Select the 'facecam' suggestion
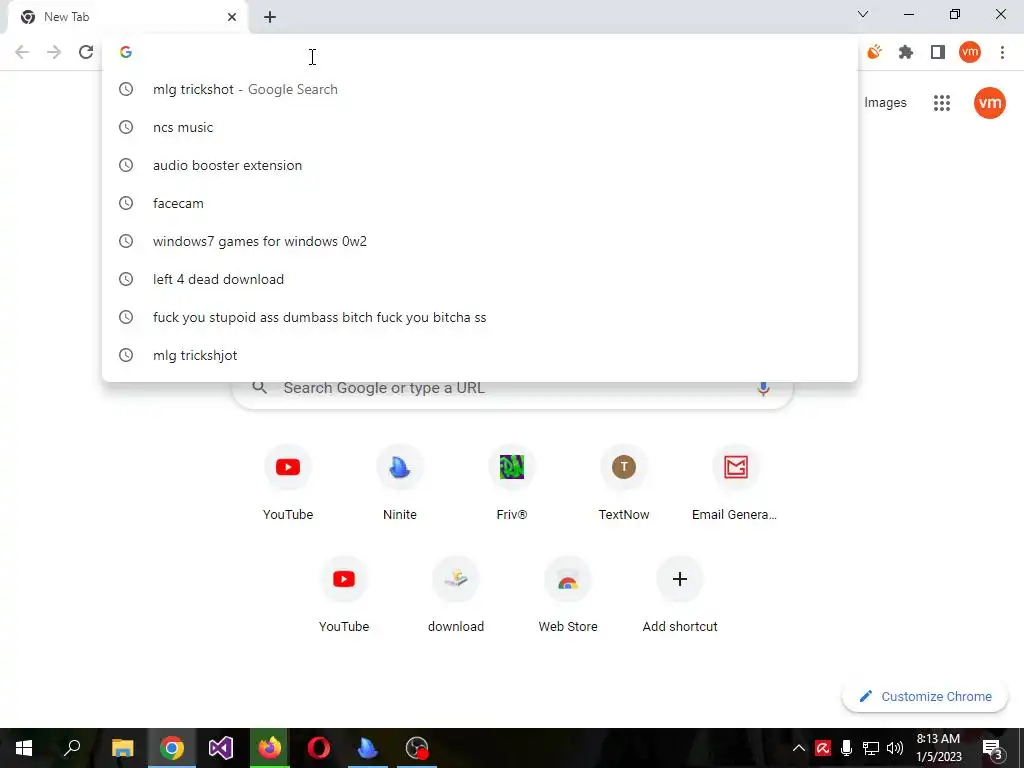This screenshot has width=1024, height=768. (480, 203)
